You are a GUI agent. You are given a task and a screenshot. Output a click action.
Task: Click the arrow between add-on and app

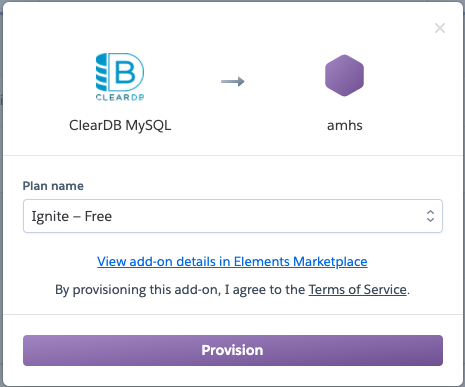pos(233,81)
